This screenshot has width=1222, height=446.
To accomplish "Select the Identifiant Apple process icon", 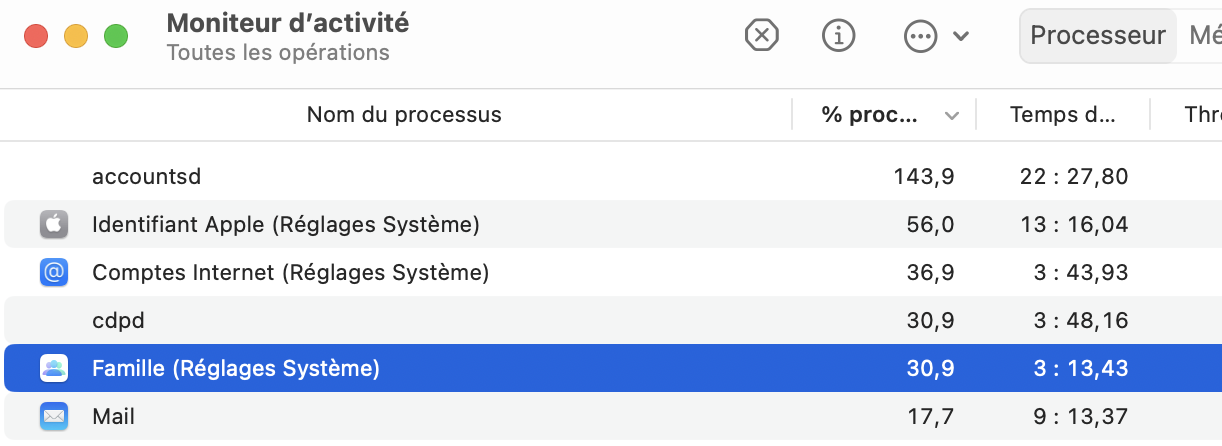I will pos(54,225).
